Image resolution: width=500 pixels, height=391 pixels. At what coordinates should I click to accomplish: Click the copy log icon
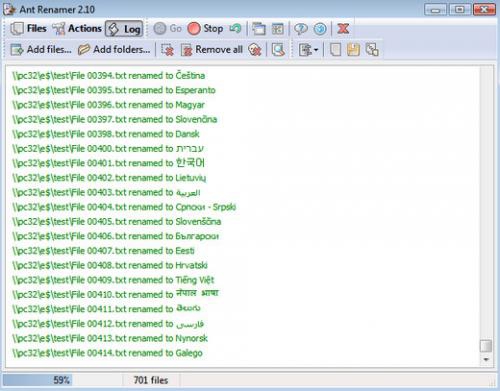[372, 50]
